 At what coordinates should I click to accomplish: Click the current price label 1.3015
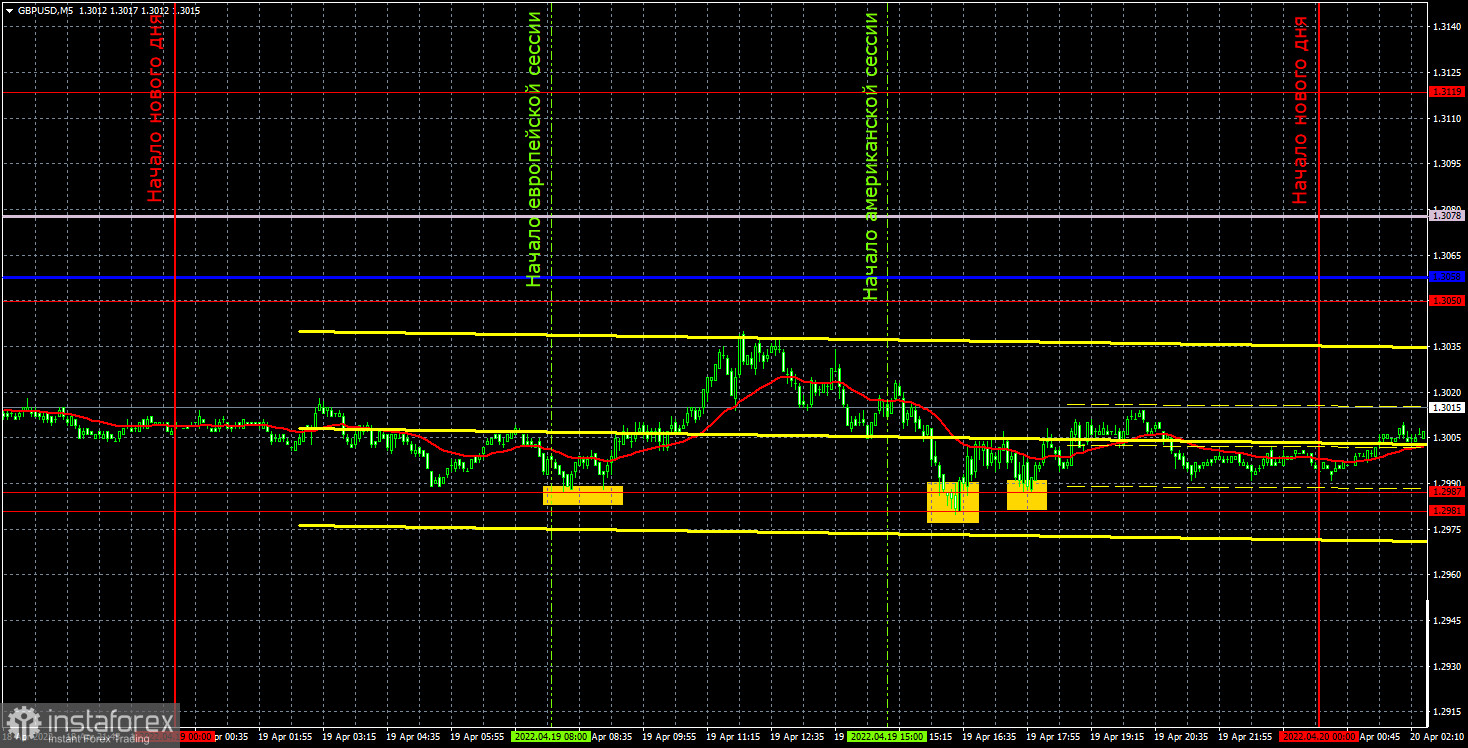[x=1447, y=407]
